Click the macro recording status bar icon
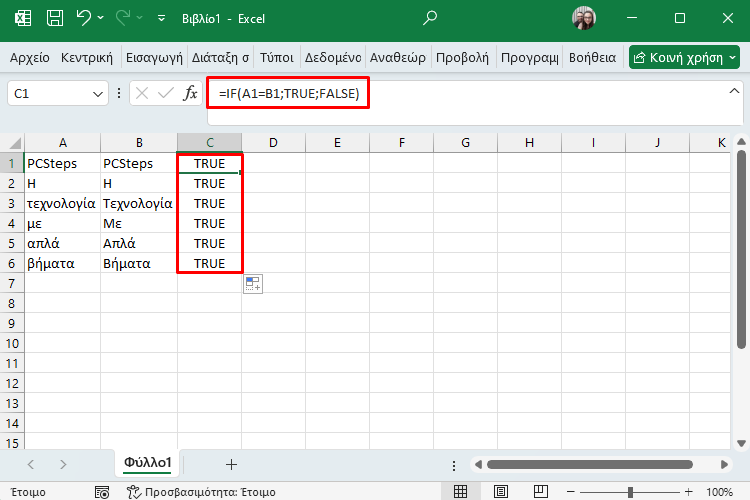Viewport: 750px width, 500px height. pos(102,492)
